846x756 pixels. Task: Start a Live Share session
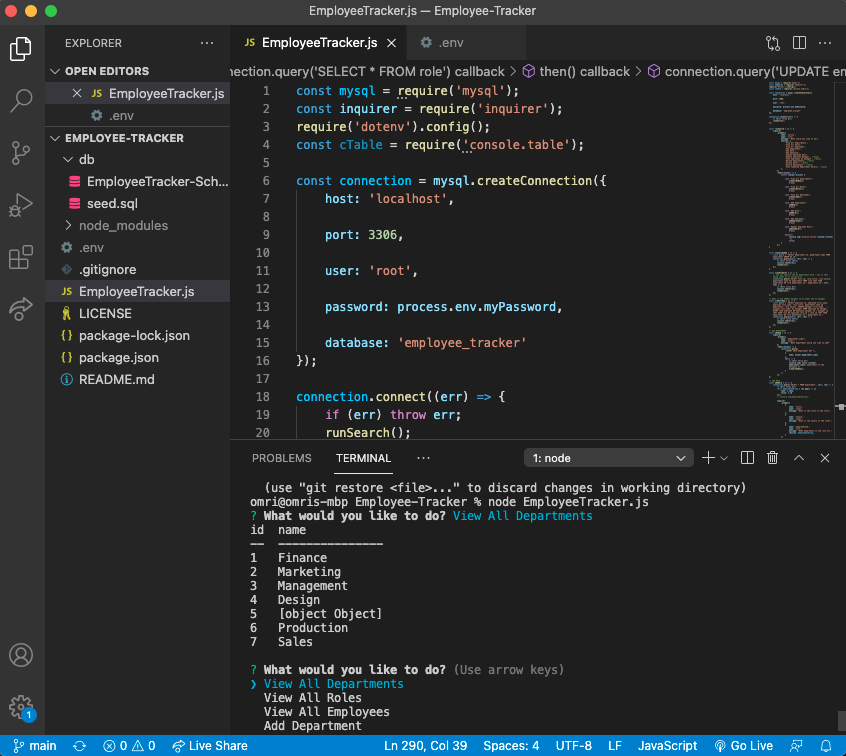pos(209,745)
